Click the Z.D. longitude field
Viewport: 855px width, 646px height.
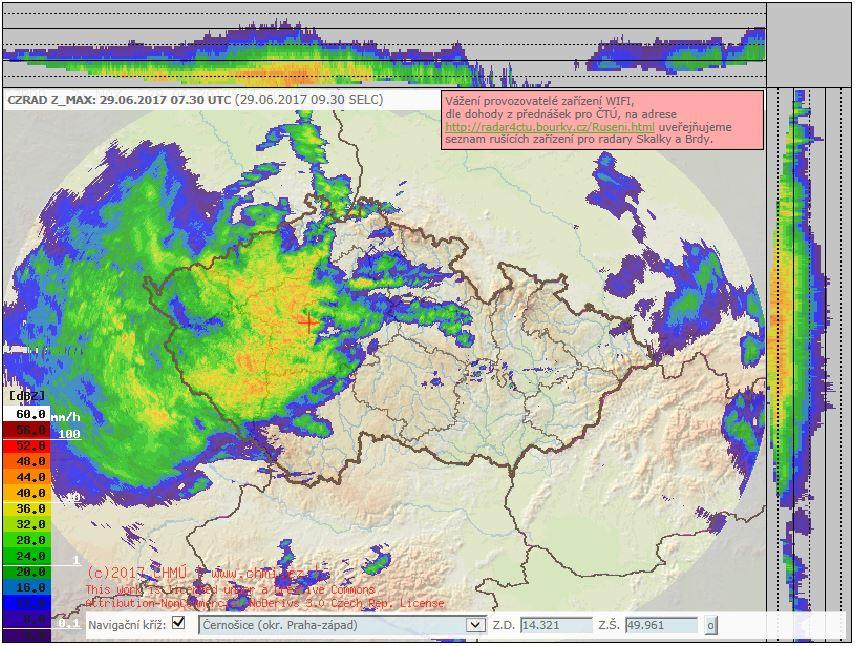point(555,625)
